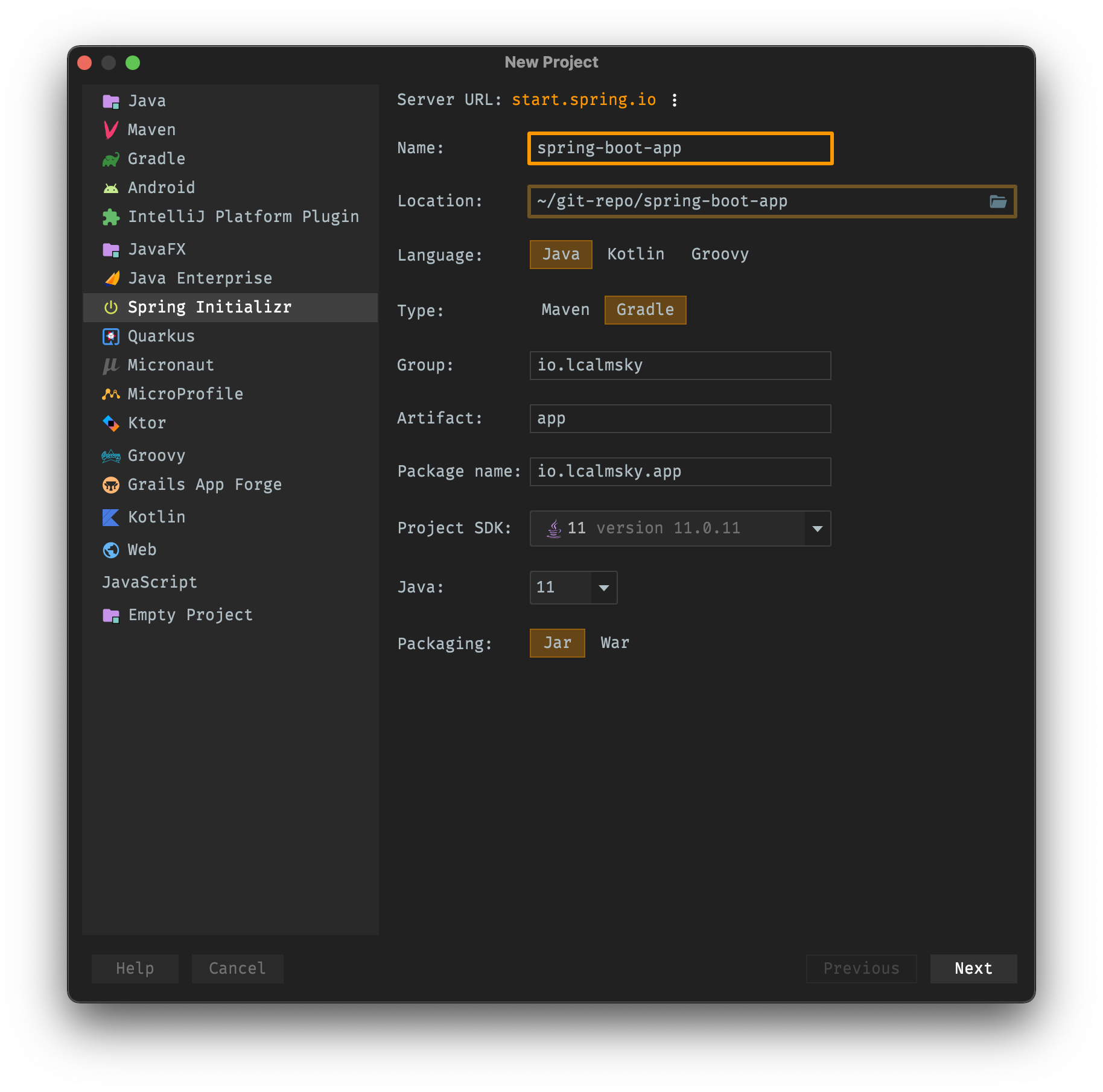
Task: Click the Name input field
Action: click(680, 148)
